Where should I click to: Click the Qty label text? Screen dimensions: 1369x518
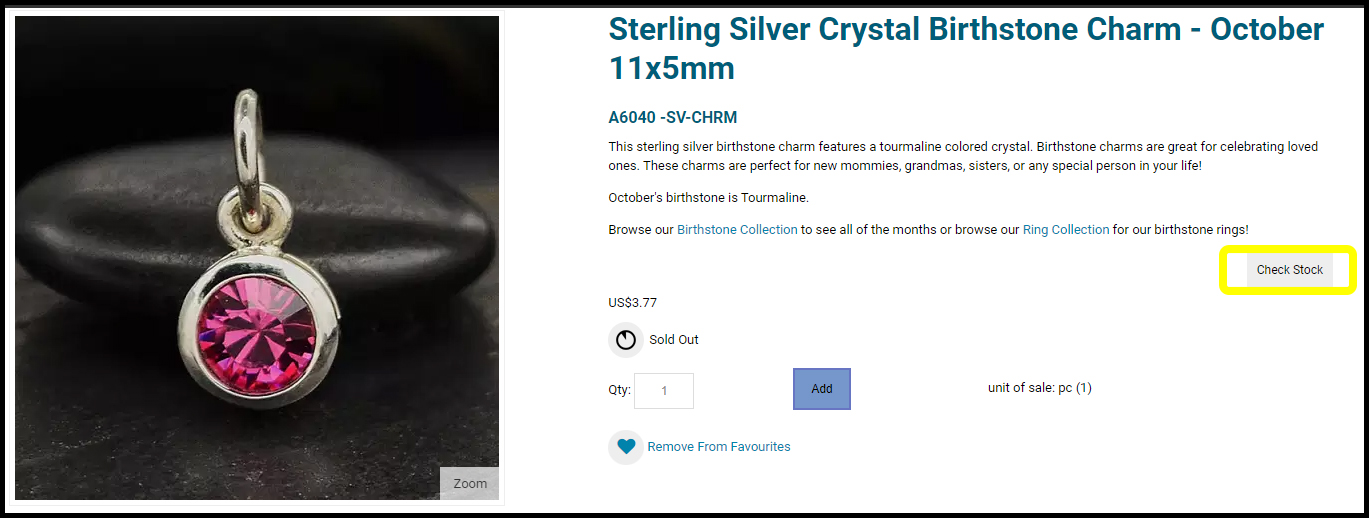click(619, 390)
